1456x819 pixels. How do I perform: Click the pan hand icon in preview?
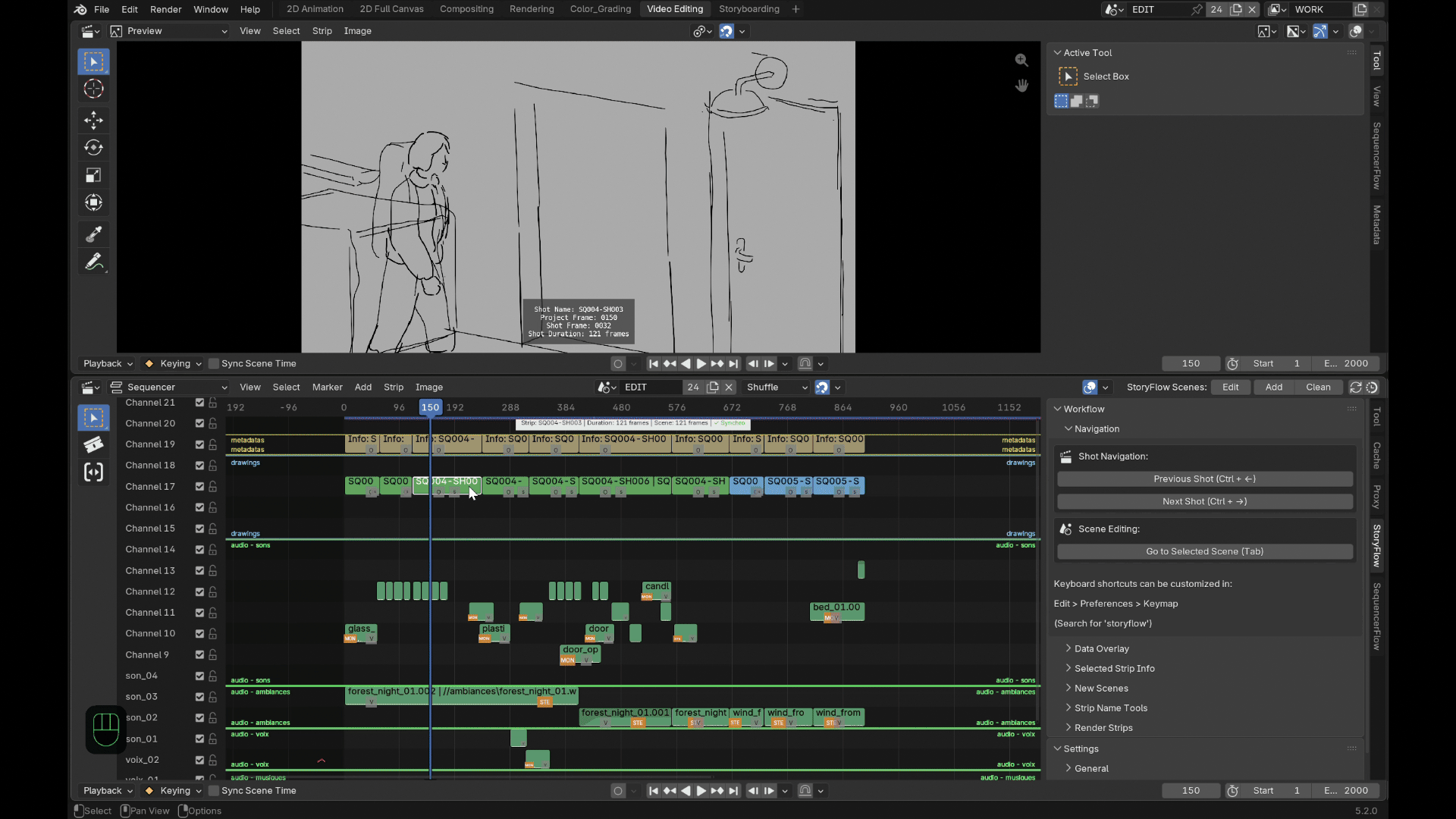tap(1021, 86)
